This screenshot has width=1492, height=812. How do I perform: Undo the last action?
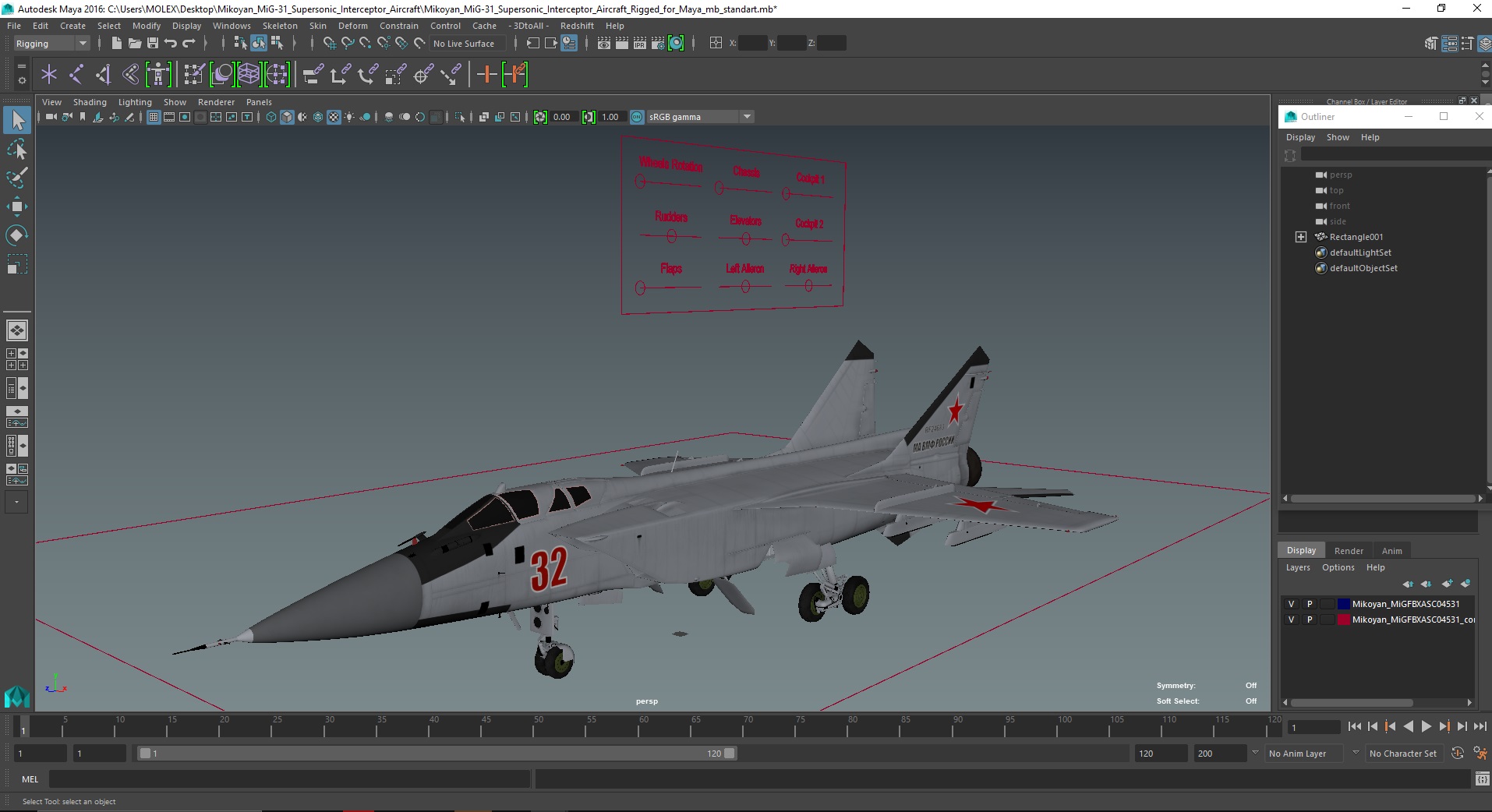coord(171,44)
